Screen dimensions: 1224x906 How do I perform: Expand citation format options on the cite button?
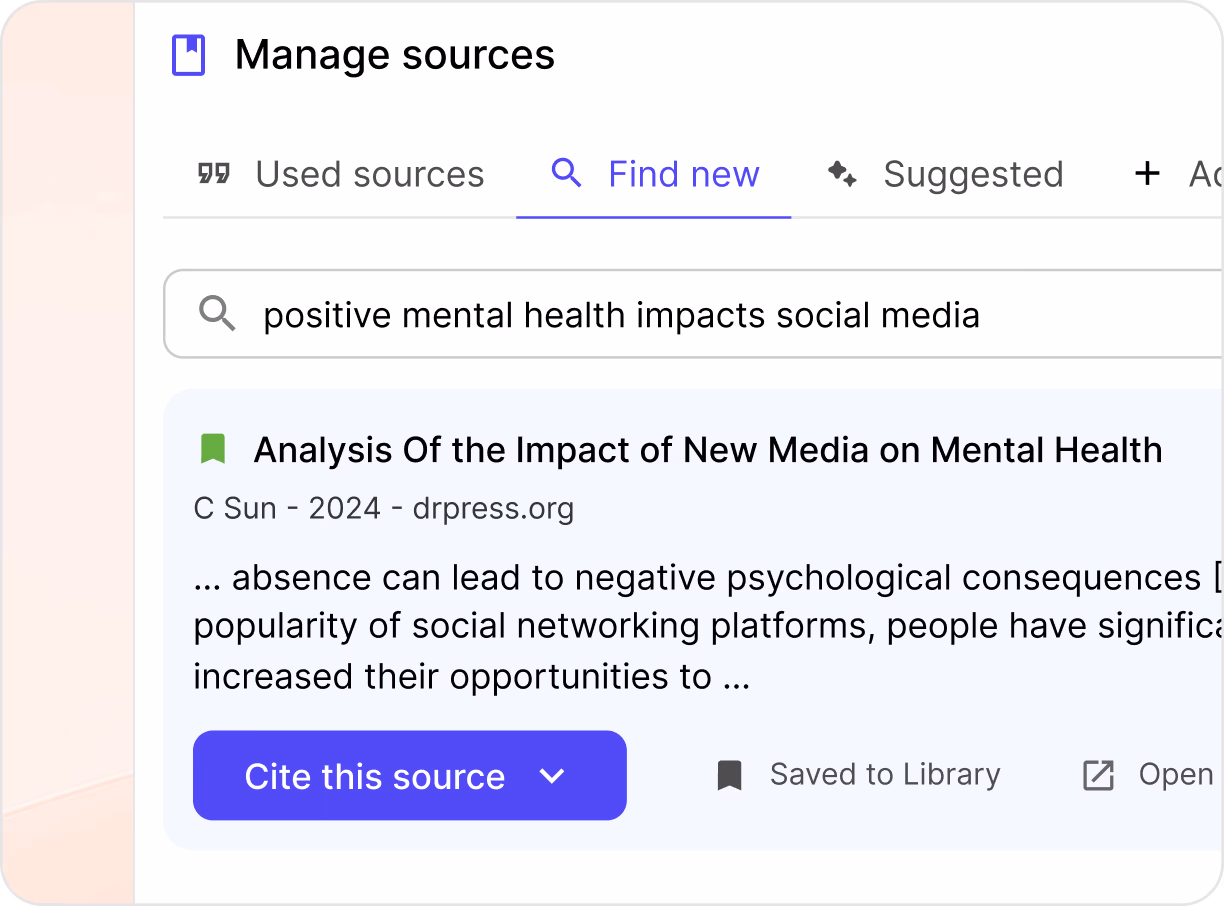pyautogui.click(x=553, y=775)
